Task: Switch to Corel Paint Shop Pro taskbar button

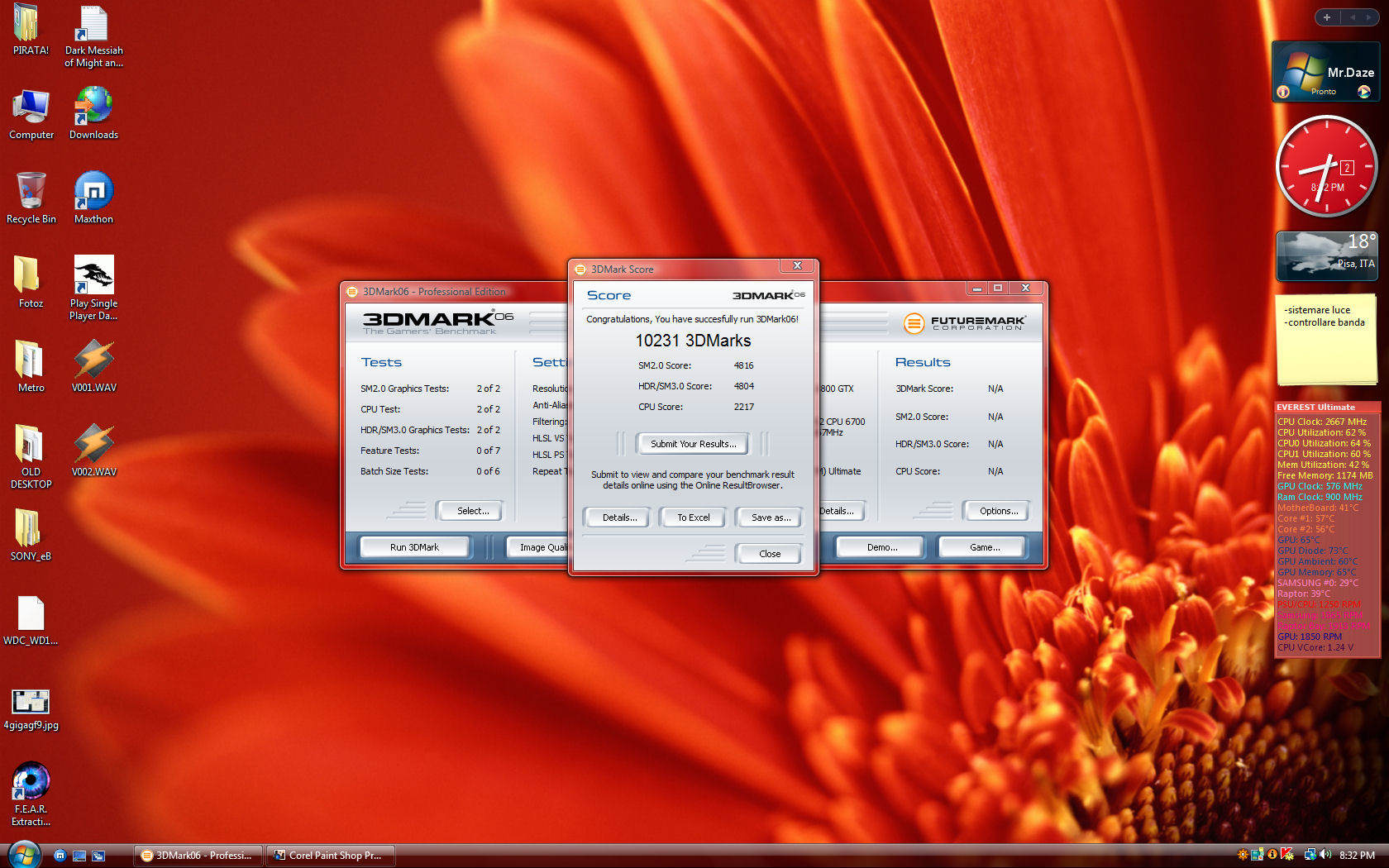Action: click(331, 856)
